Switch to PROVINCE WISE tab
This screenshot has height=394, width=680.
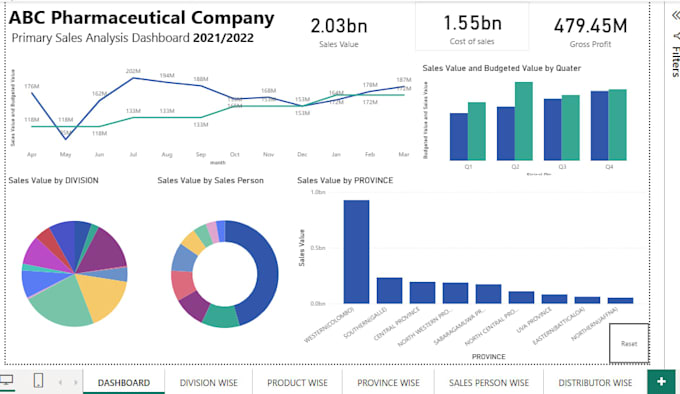click(x=388, y=383)
